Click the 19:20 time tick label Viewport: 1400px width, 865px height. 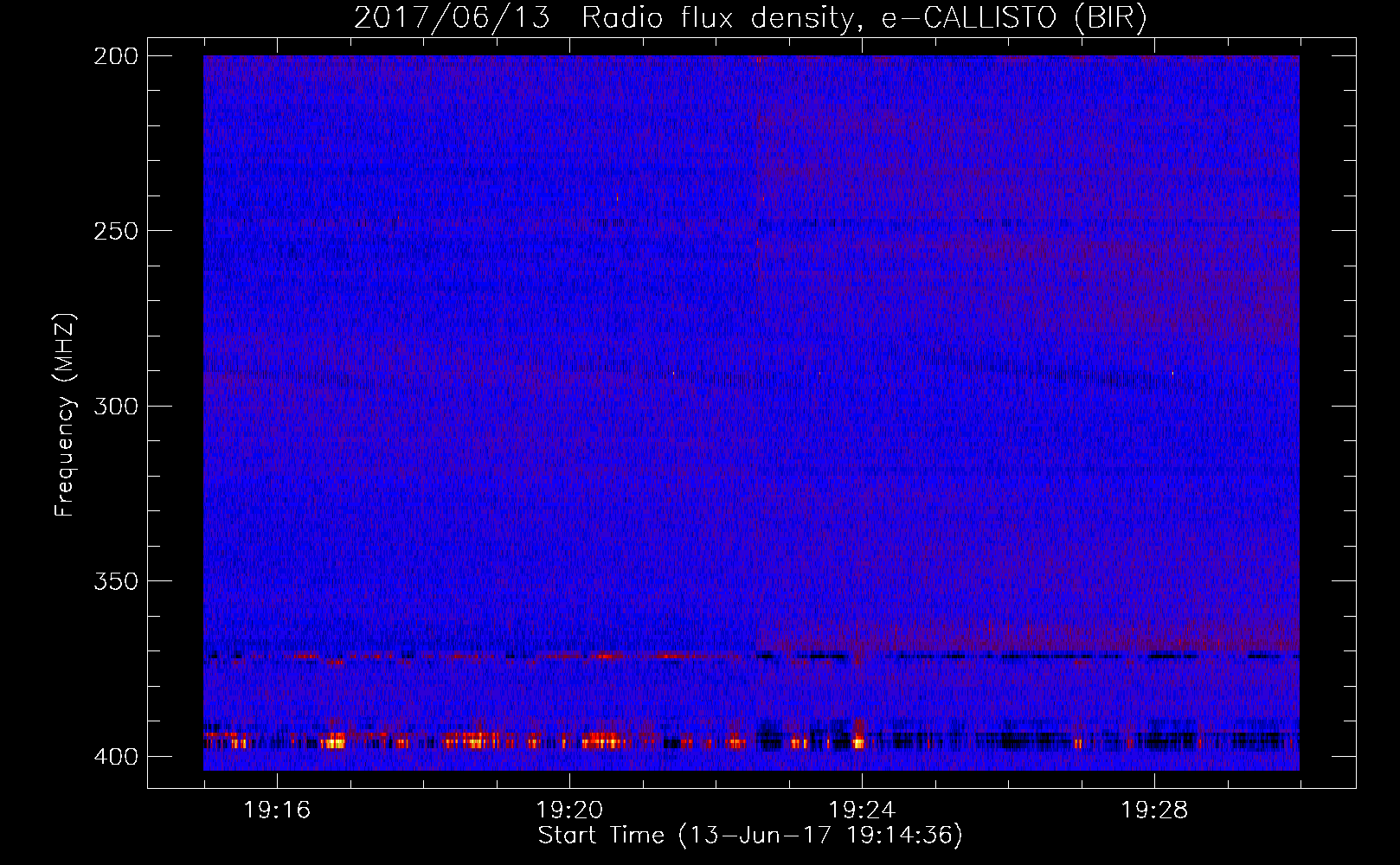pyautogui.click(x=569, y=810)
